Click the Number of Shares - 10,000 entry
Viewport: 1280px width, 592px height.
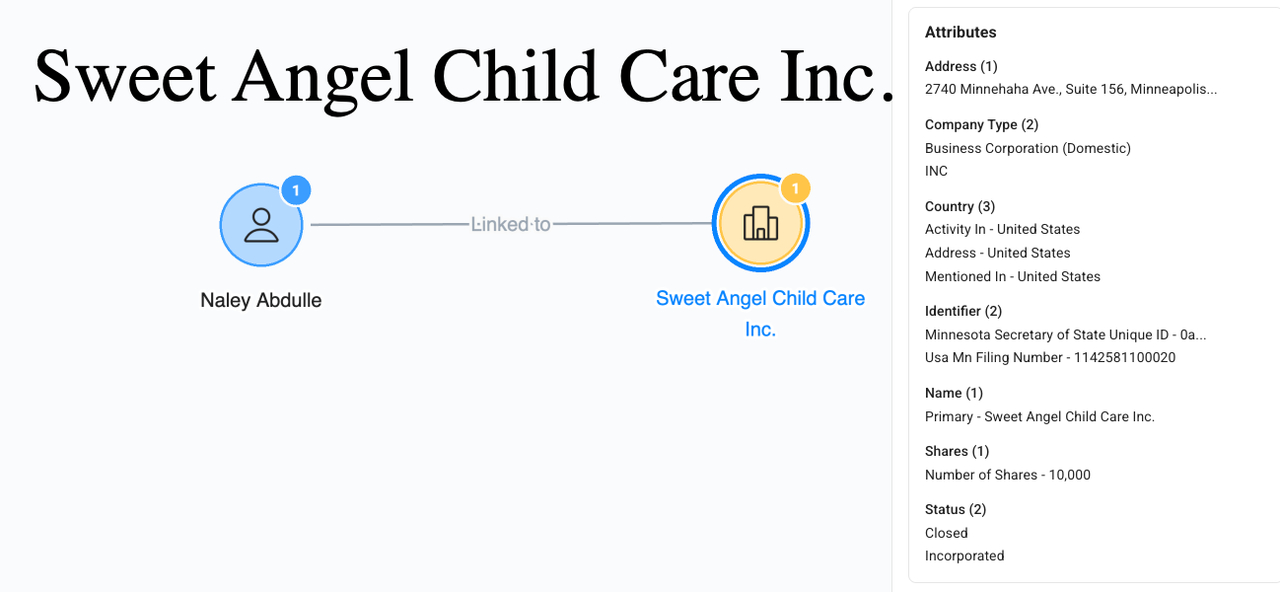(x=1007, y=475)
